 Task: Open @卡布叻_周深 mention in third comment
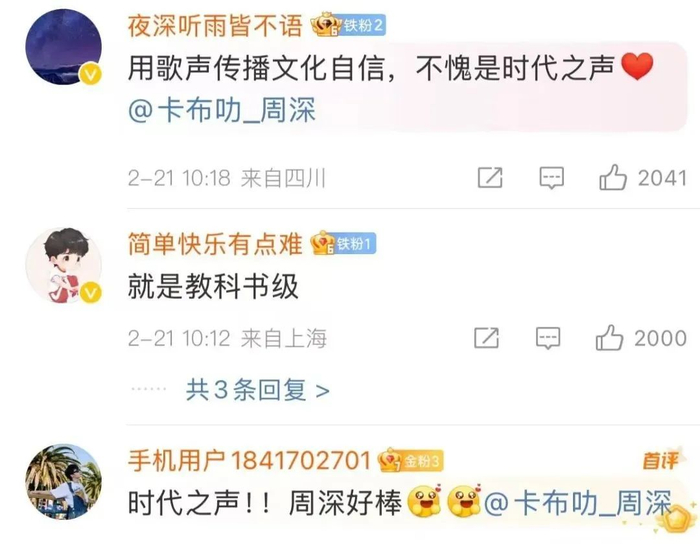[578, 503]
